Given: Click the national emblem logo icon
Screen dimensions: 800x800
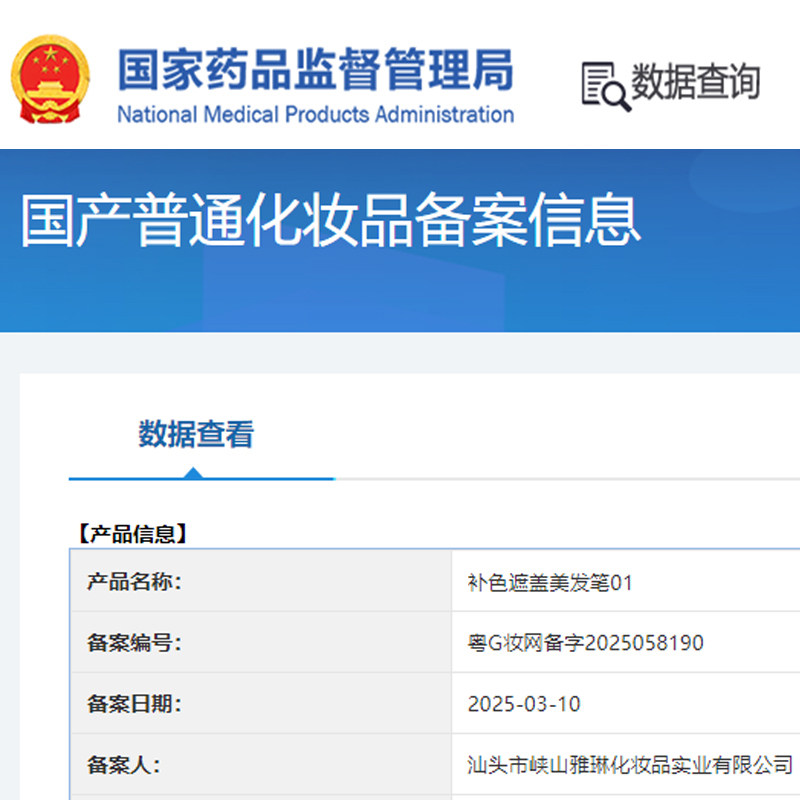Looking at the screenshot, I should click(52, 78).
